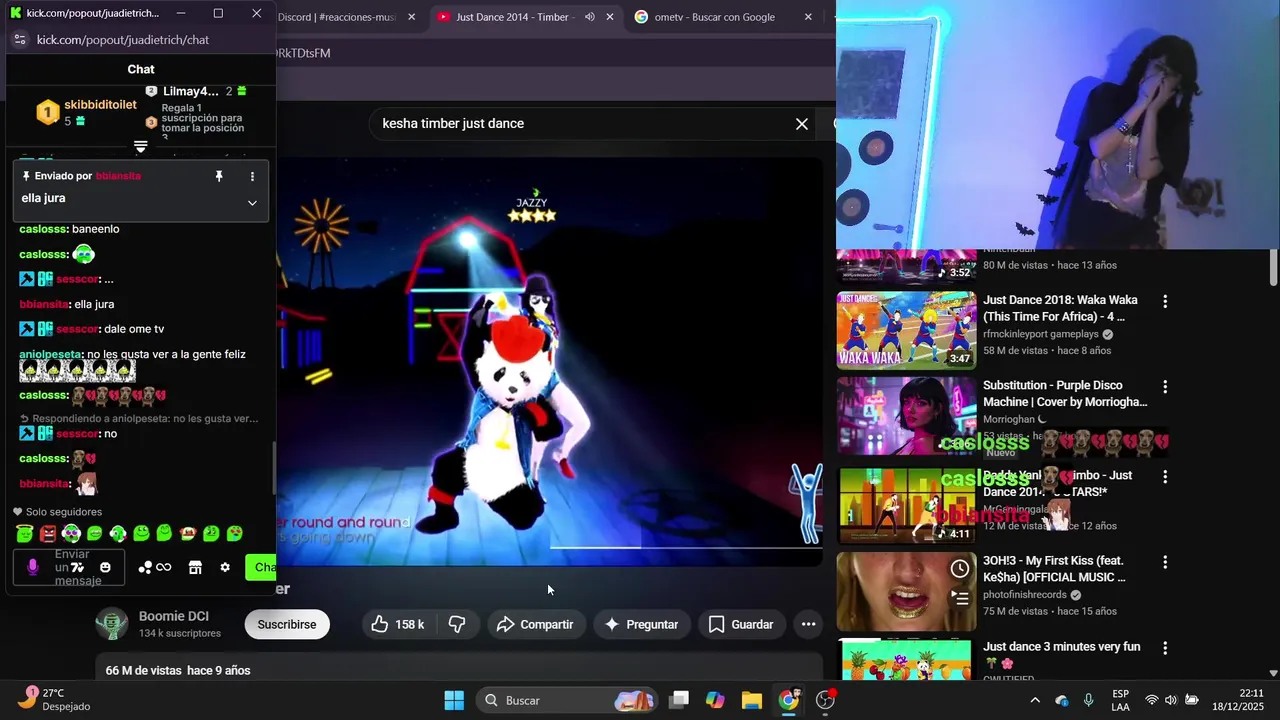Click the Suscribirse button

(x=287, y=624)
